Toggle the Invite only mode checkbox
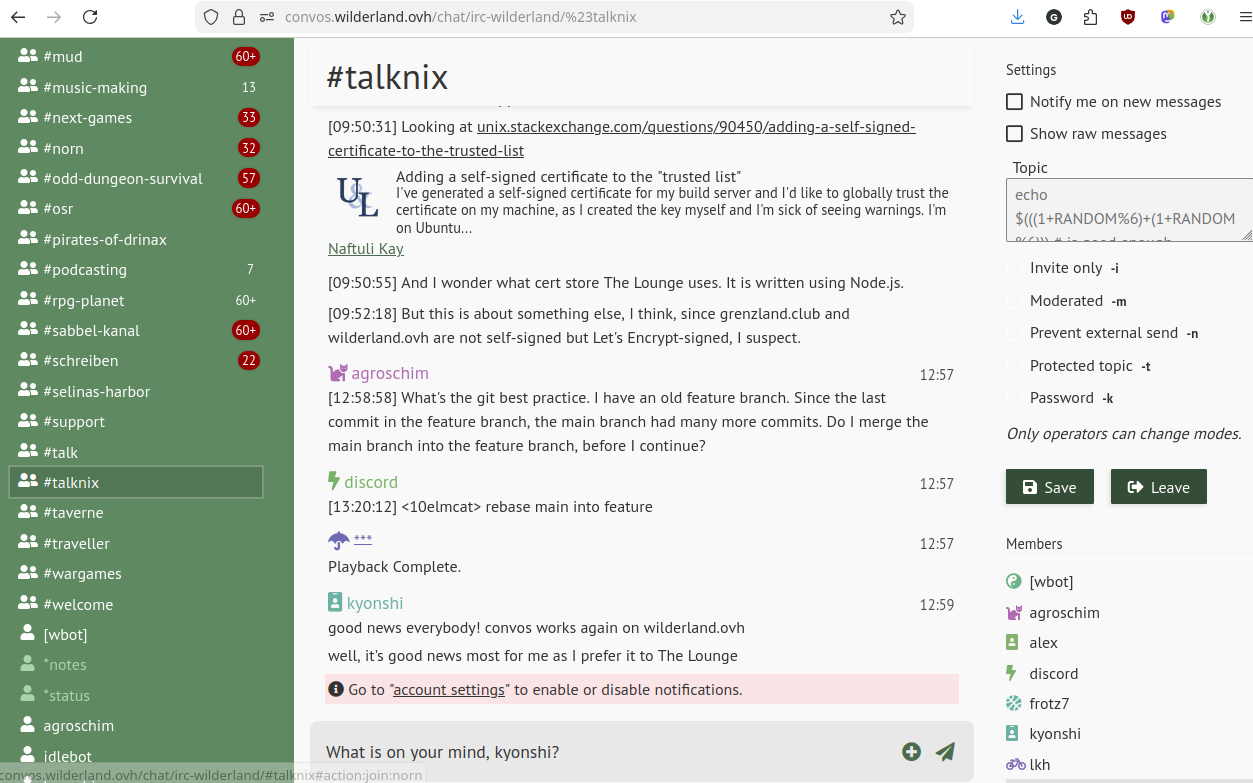1253x783 pixels. point(1015,268)
